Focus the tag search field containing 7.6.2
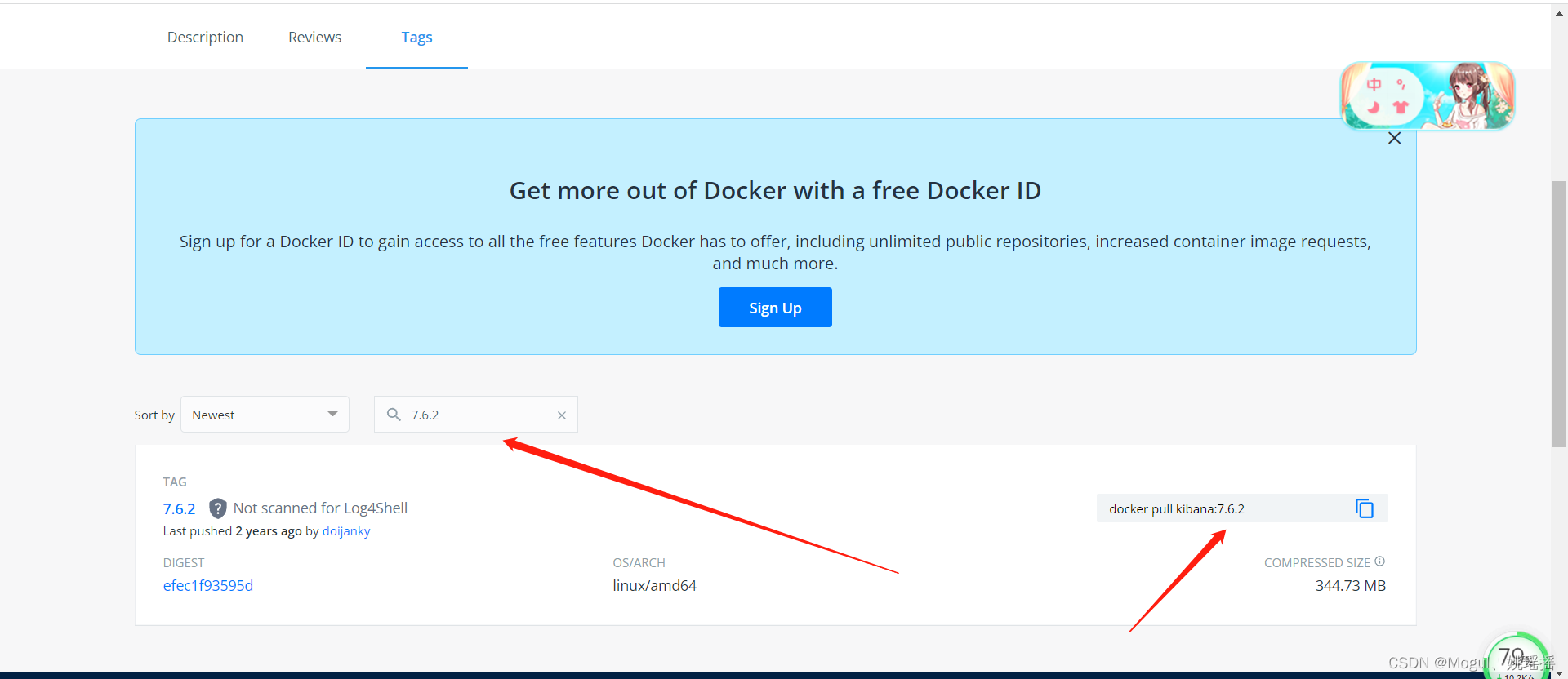 tap(476, 415)
